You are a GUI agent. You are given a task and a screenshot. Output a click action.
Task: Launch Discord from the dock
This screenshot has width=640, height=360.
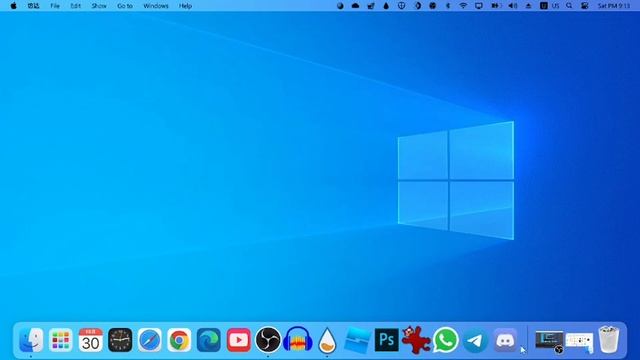505,340
